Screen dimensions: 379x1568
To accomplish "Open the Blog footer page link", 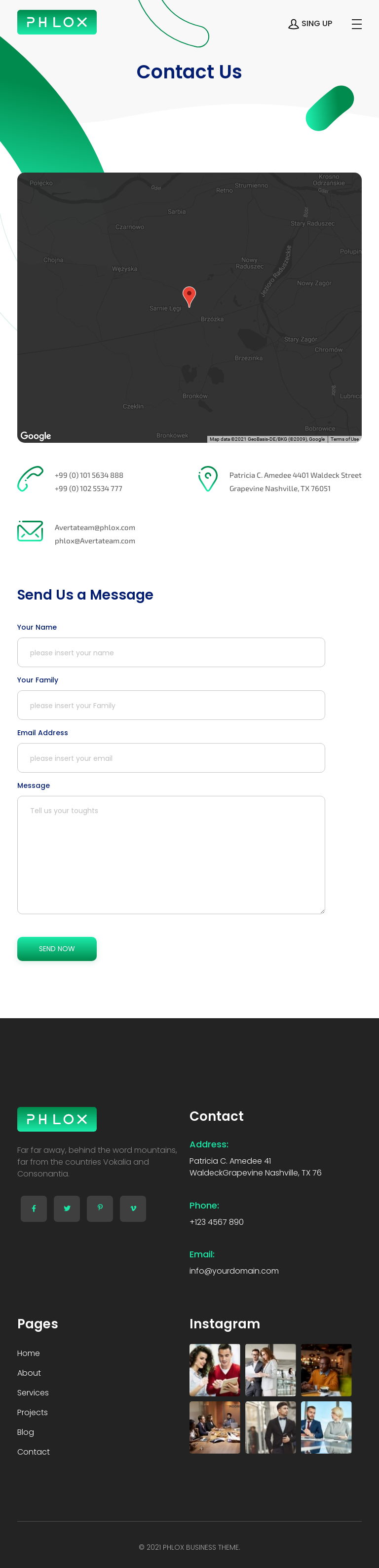I will tap(26, 1431).
